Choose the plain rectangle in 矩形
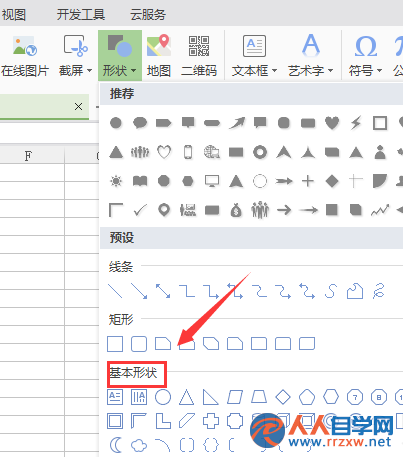This screenshot has width=403, height=457. 115,344
